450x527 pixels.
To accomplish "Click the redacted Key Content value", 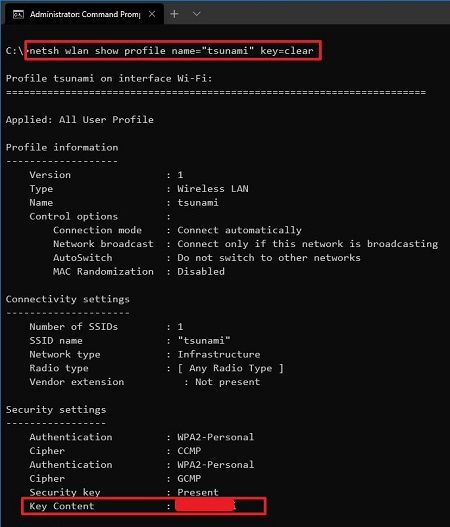I will 205,505.
